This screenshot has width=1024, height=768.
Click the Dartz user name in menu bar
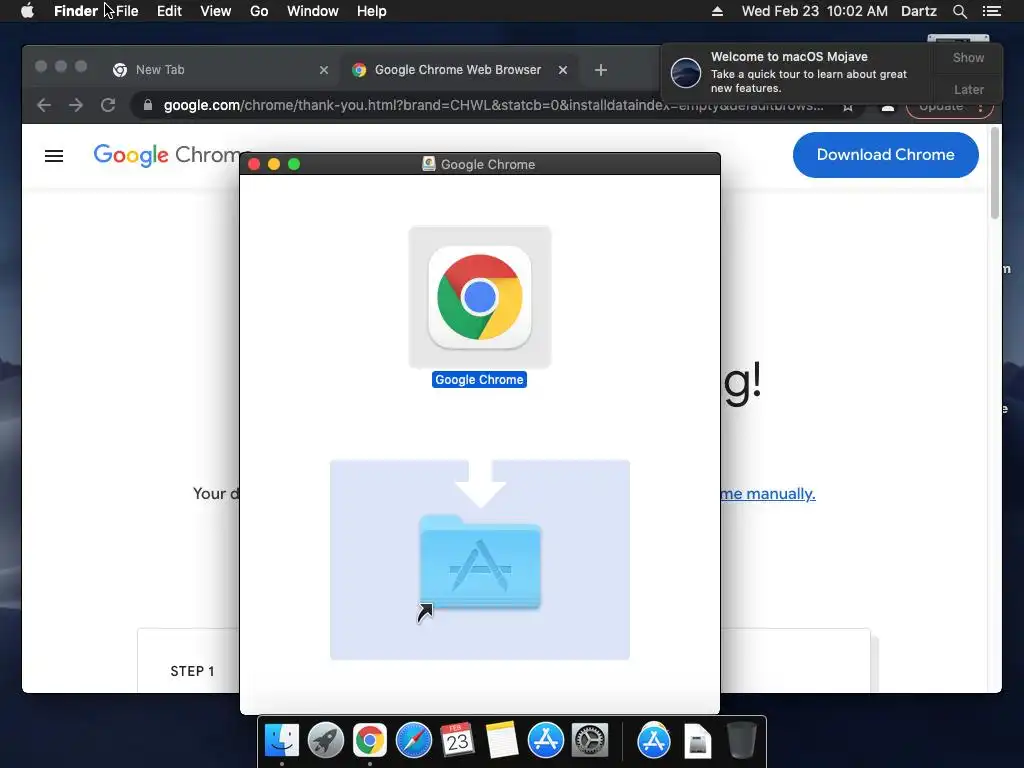coord(918,11)
